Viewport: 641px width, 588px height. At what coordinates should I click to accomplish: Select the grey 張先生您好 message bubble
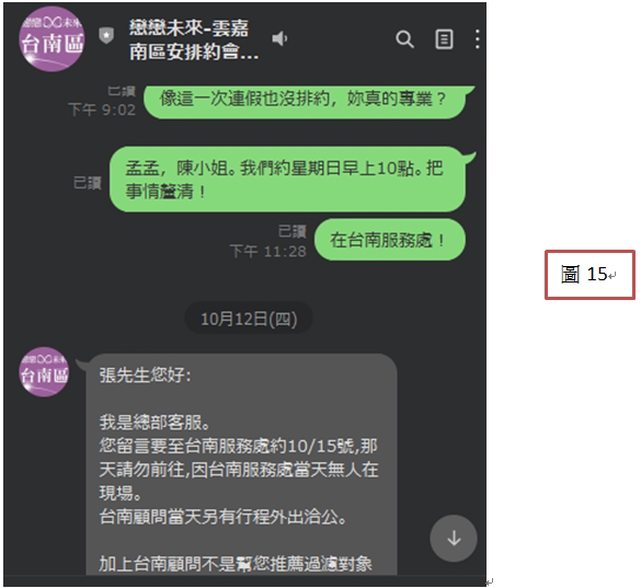tap(241, 464)
